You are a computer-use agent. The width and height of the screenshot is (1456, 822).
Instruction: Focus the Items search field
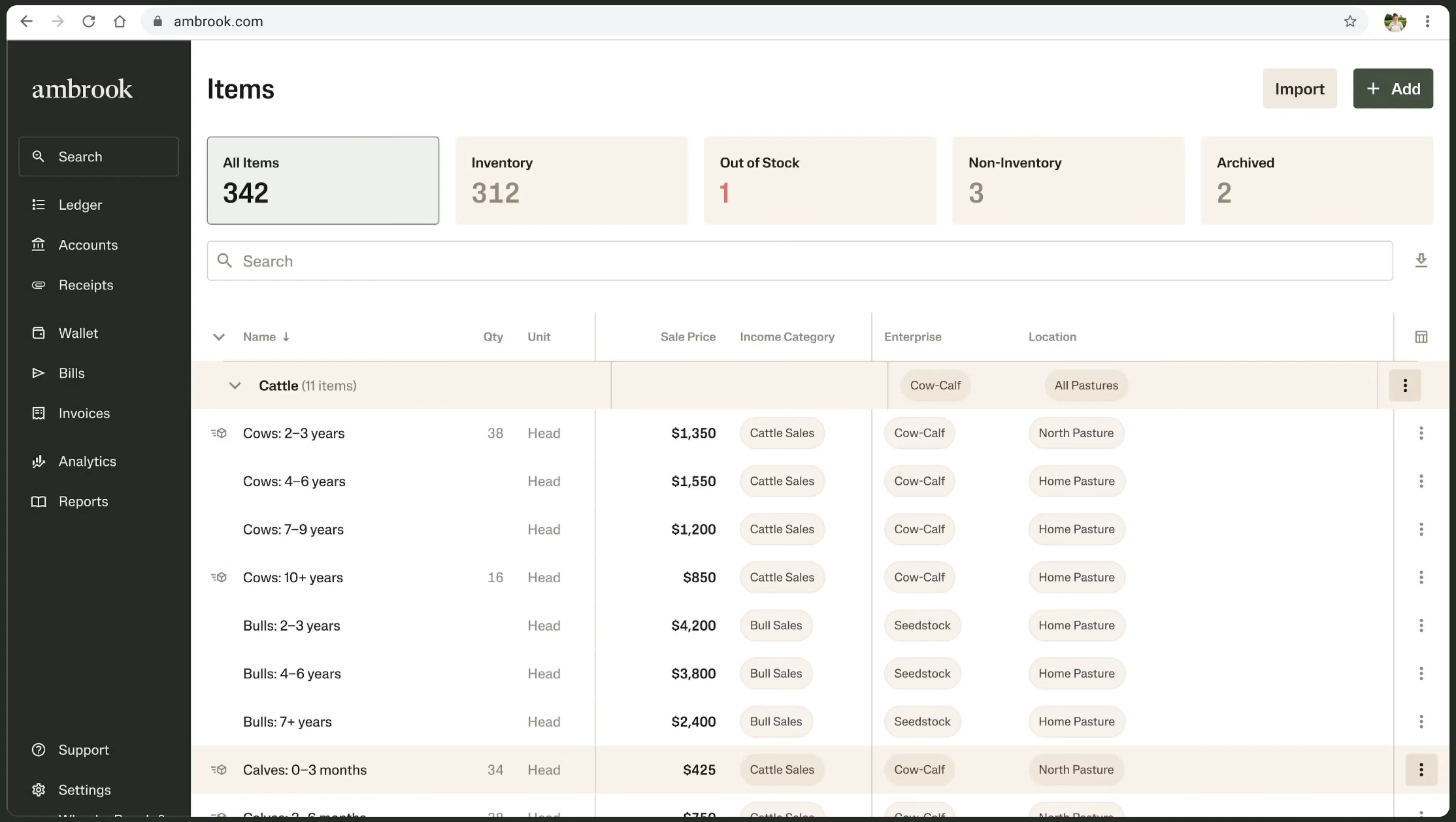point(800,260)
